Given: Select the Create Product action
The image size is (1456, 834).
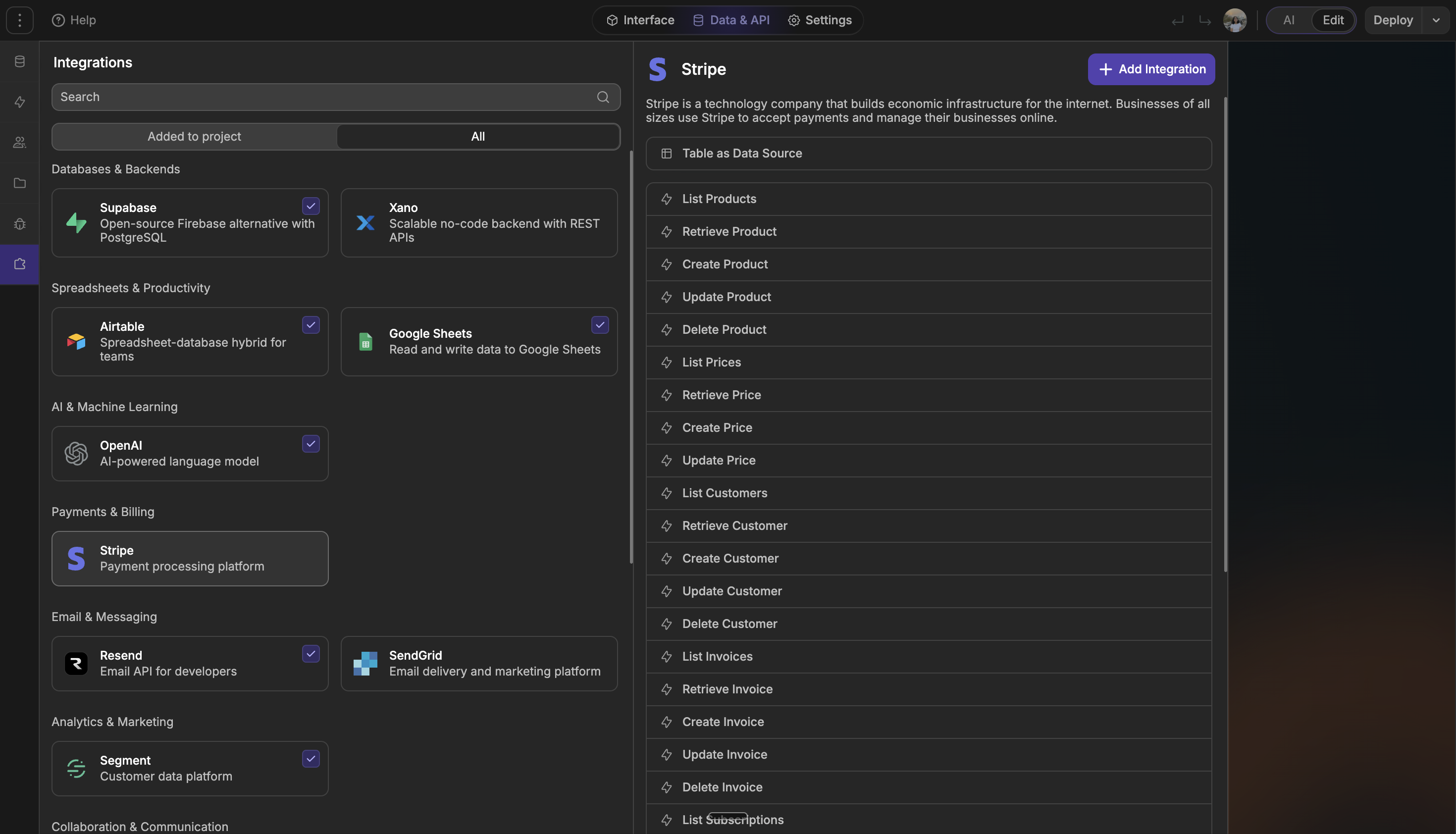Looking at the screenshot, I should pyautogui.click(x=929, y=264).
